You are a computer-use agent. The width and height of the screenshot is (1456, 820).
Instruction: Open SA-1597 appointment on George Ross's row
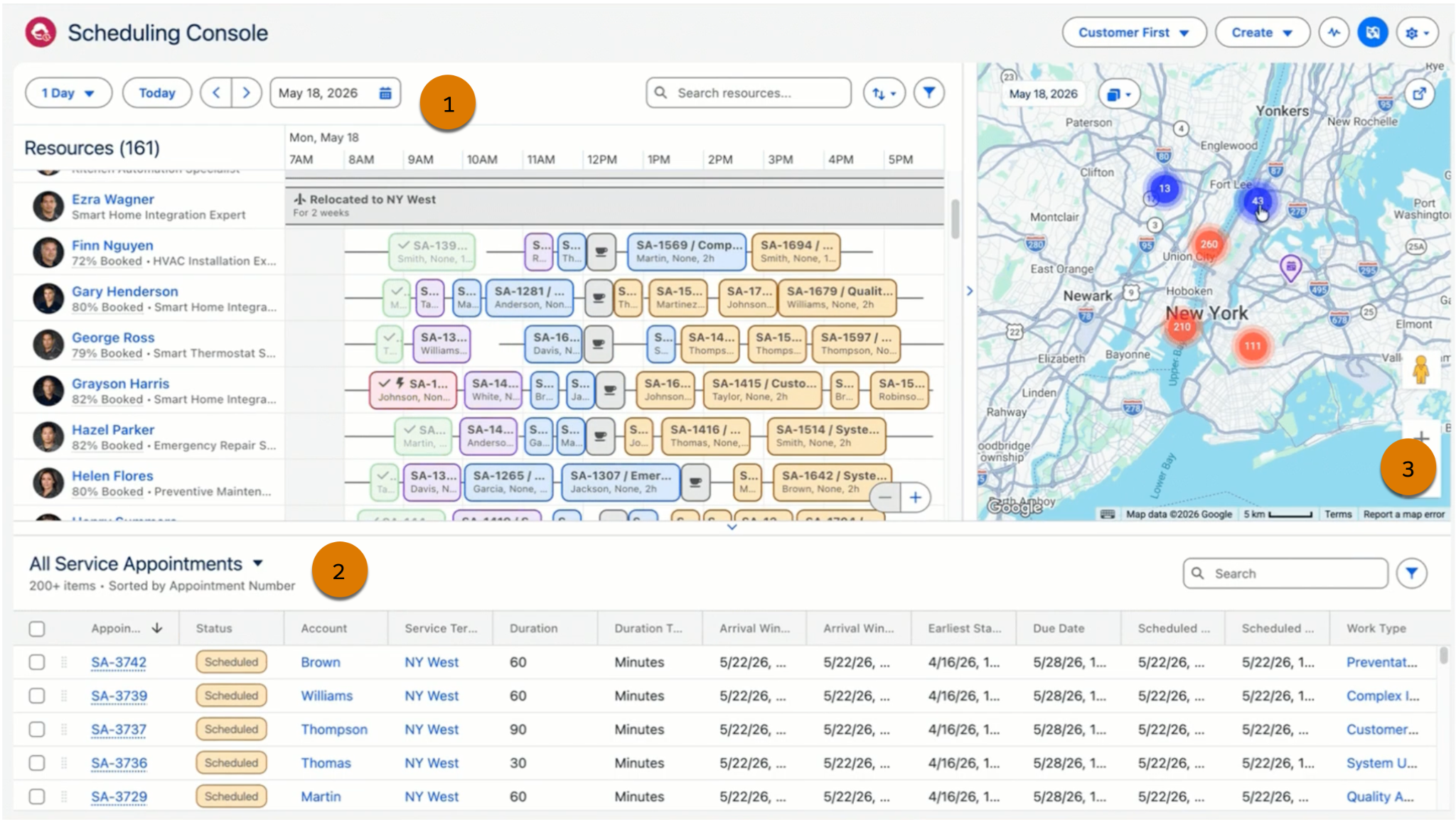[856, 344]
